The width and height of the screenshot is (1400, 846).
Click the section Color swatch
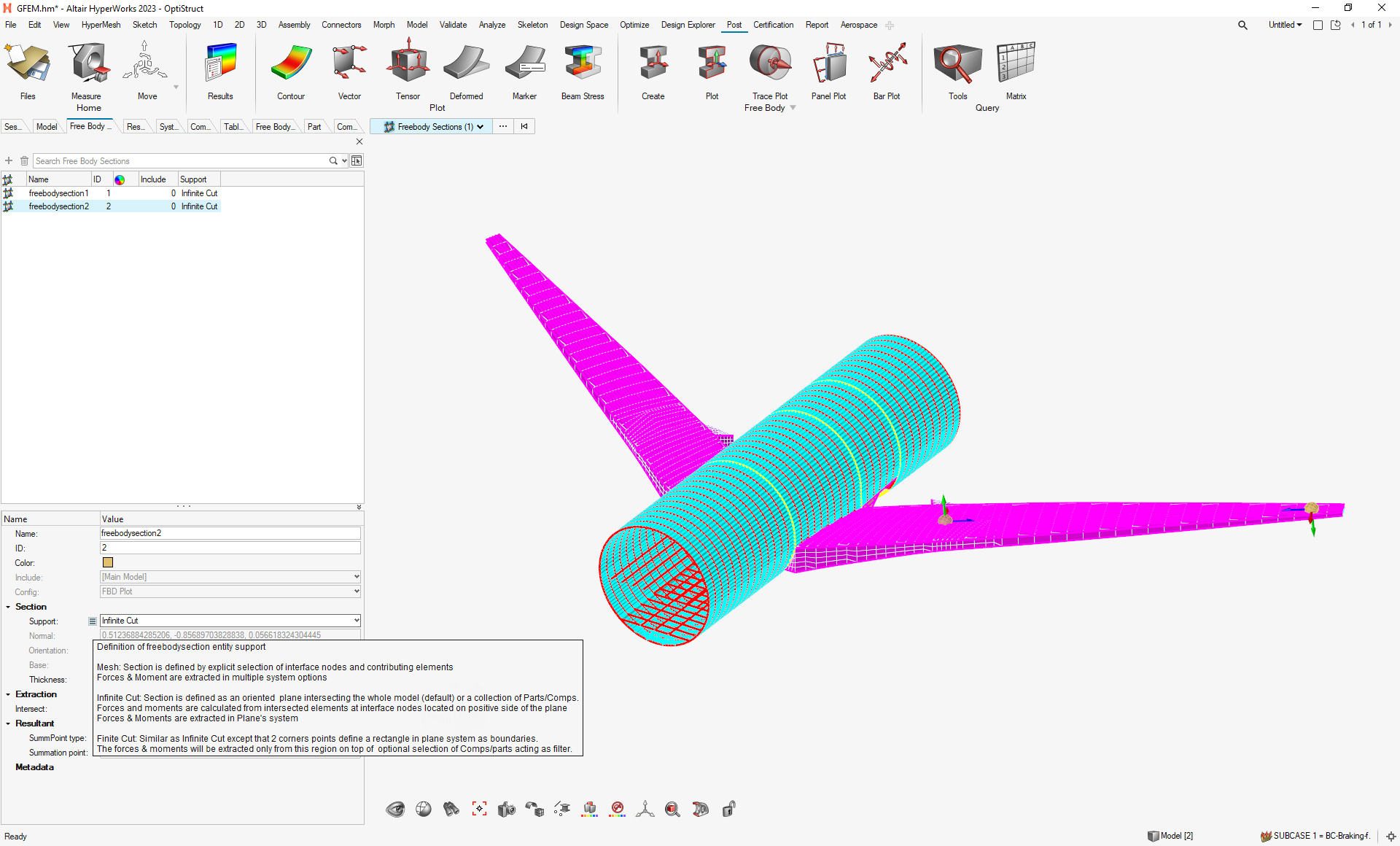coord(108,562)
